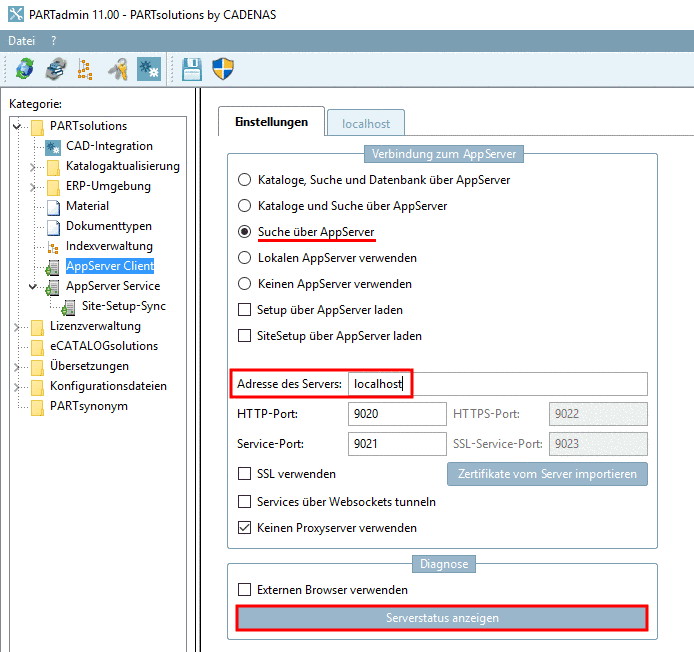Click the Lizenzverwaltung folder icon

pos(38,327)
